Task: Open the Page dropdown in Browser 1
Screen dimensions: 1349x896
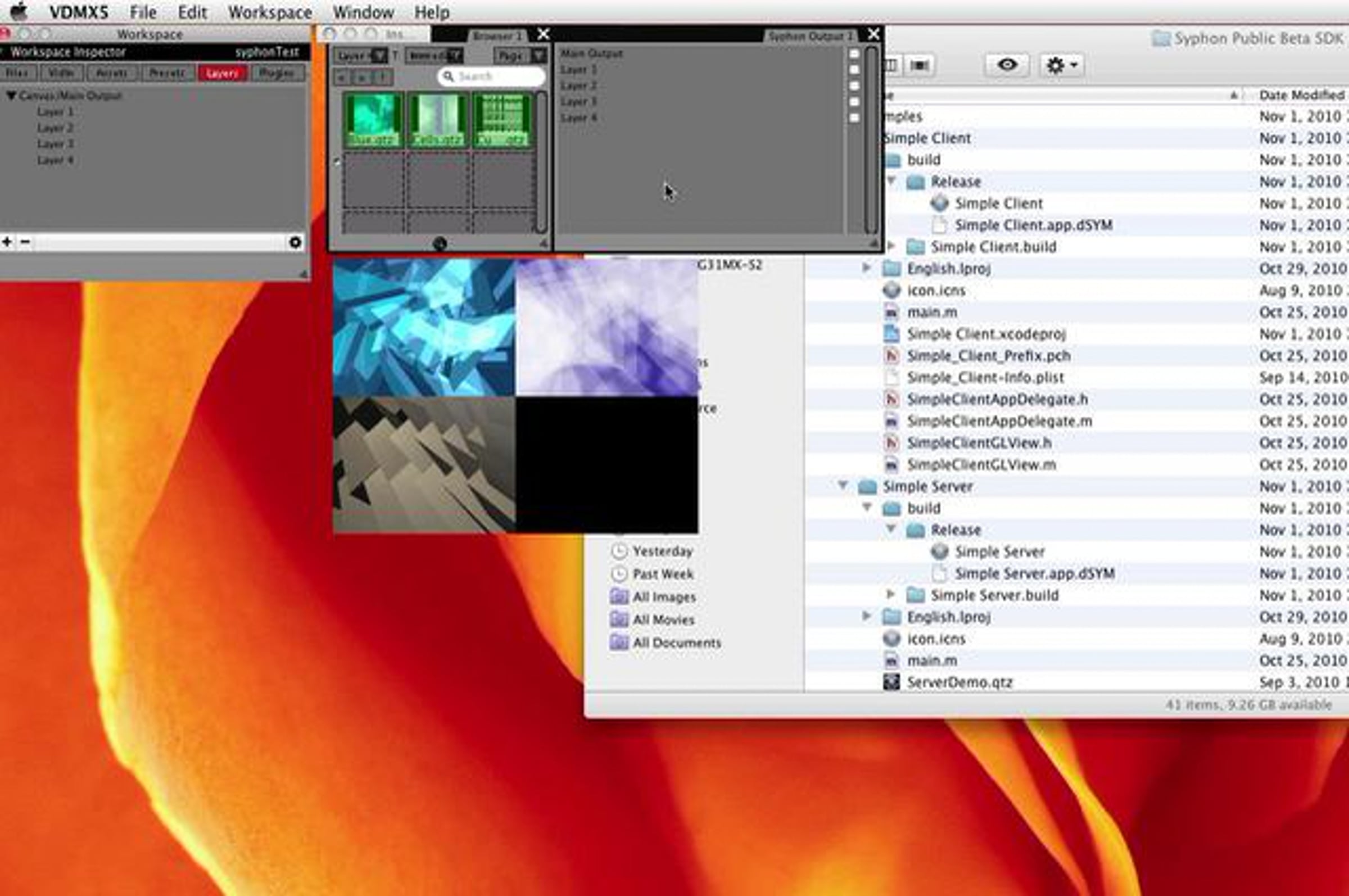Action: 520,56
